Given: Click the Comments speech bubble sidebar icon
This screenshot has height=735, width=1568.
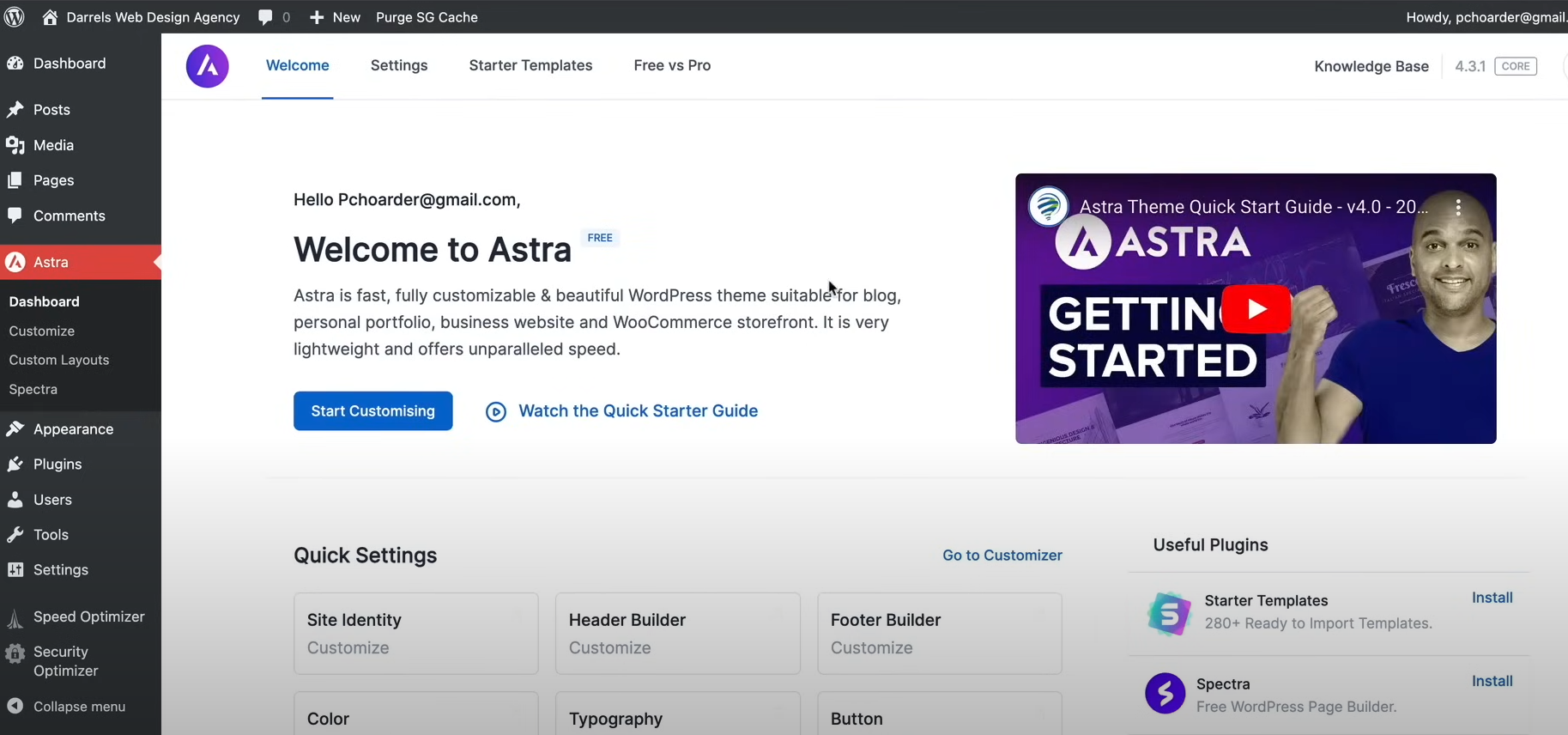Looking at the screenshot, I should tap(15, 216).
